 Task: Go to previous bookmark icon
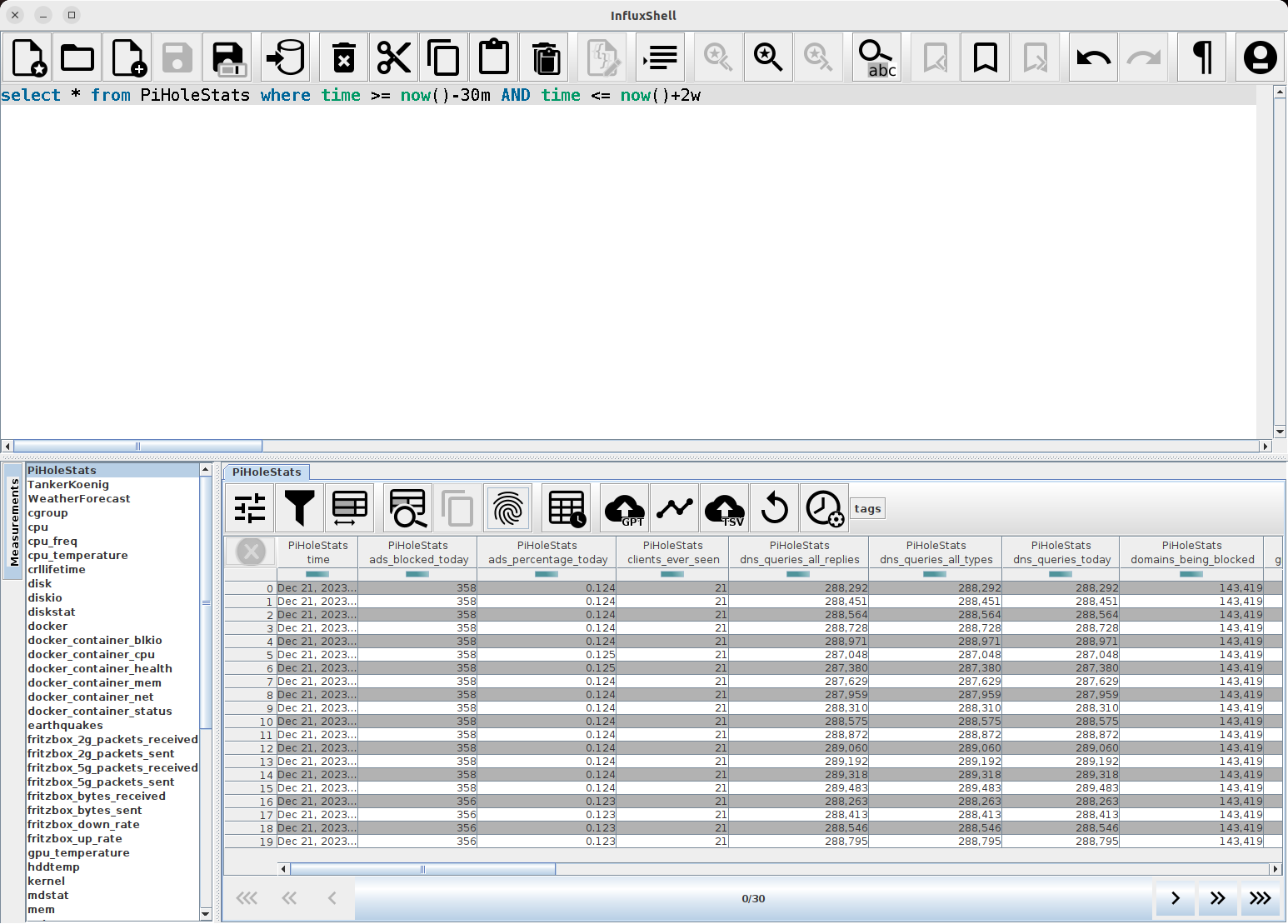click(936, 57)
